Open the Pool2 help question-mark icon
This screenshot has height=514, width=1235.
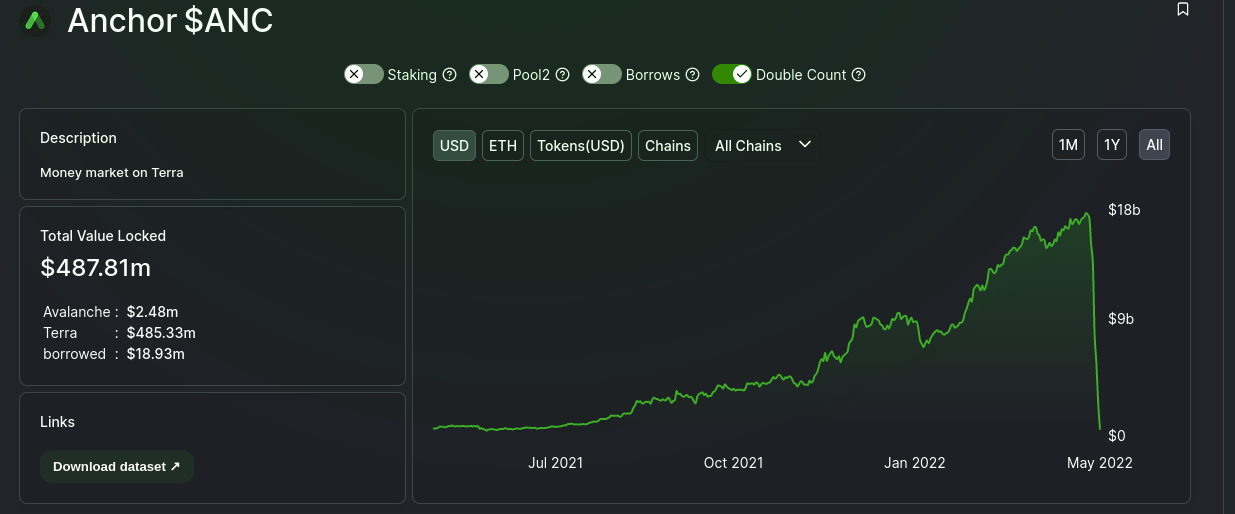click(x=562, y=75)
